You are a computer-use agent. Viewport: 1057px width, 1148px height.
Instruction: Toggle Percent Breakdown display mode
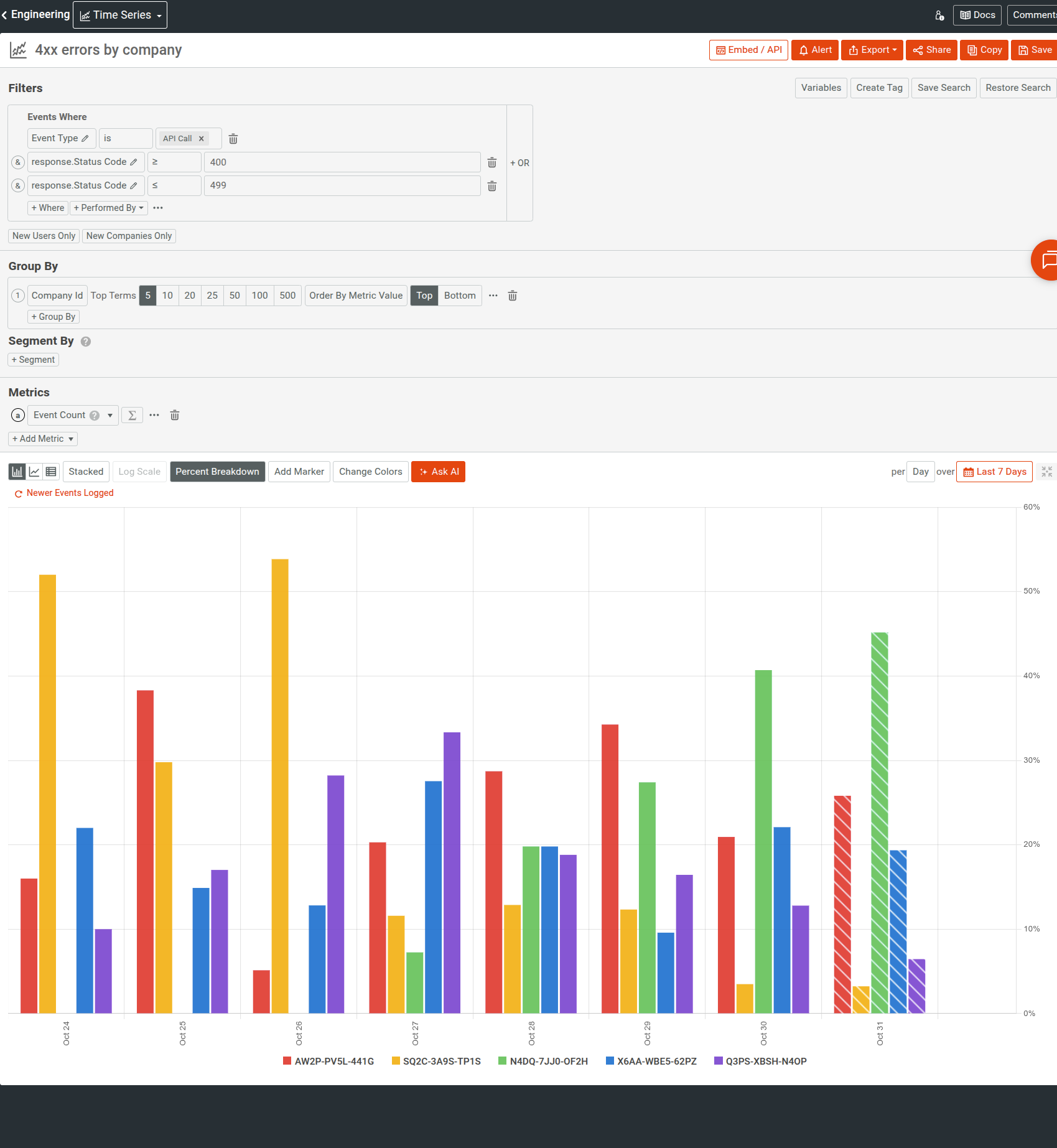(217, 471)
